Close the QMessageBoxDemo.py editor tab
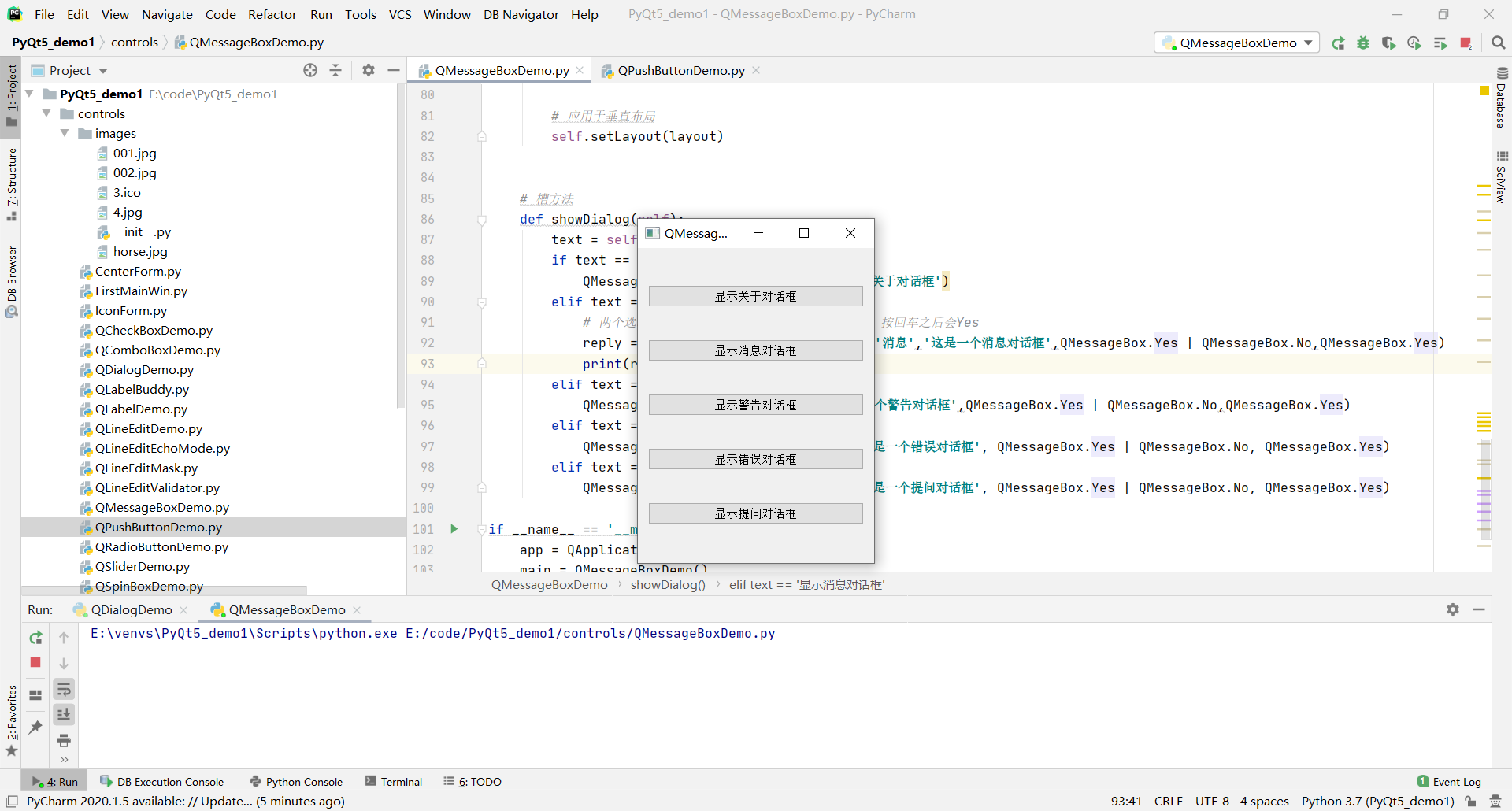Image resolution: width=1512 pixels, height=811 pixels. pyautogui.click(x=580, y=71)
